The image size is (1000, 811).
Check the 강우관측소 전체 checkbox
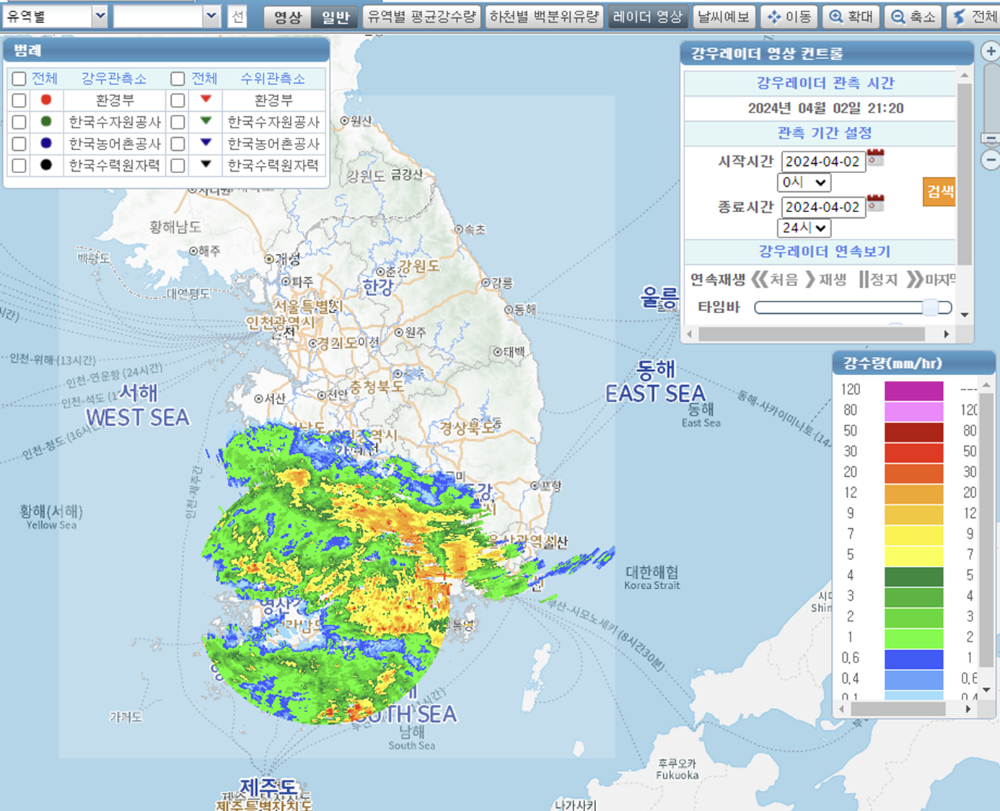[19, 78]
